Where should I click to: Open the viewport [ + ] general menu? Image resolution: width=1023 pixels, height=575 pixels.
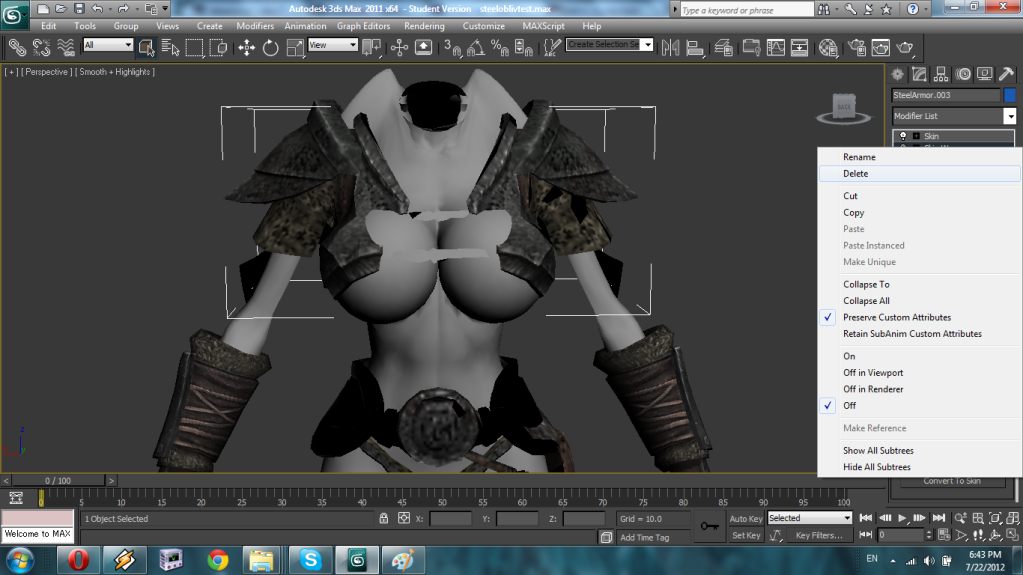tap(12, 72)
